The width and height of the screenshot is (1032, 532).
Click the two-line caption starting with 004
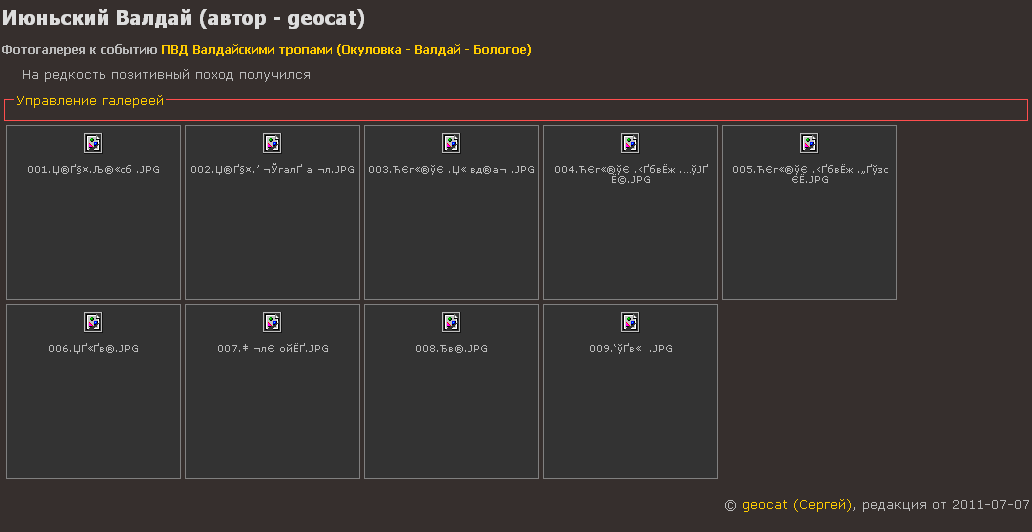click(630, 174)
